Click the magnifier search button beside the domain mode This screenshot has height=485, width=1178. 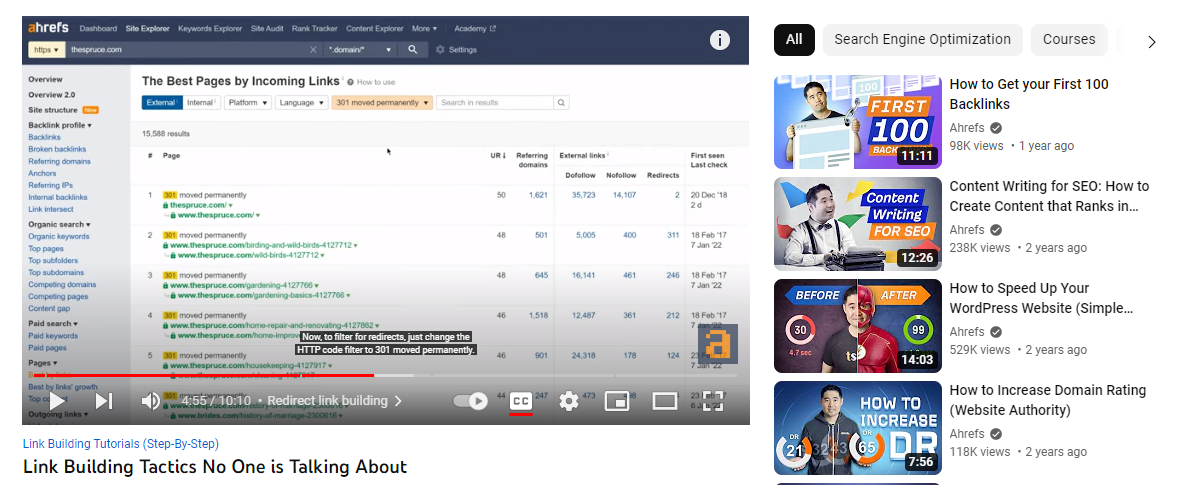(x=412, y=50)
